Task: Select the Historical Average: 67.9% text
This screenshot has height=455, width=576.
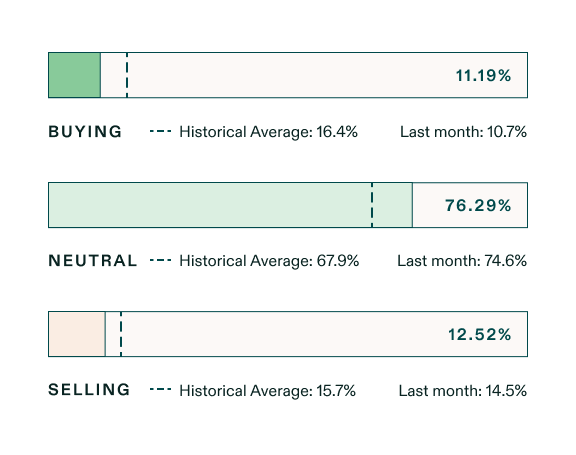Action: click(269, 261)
